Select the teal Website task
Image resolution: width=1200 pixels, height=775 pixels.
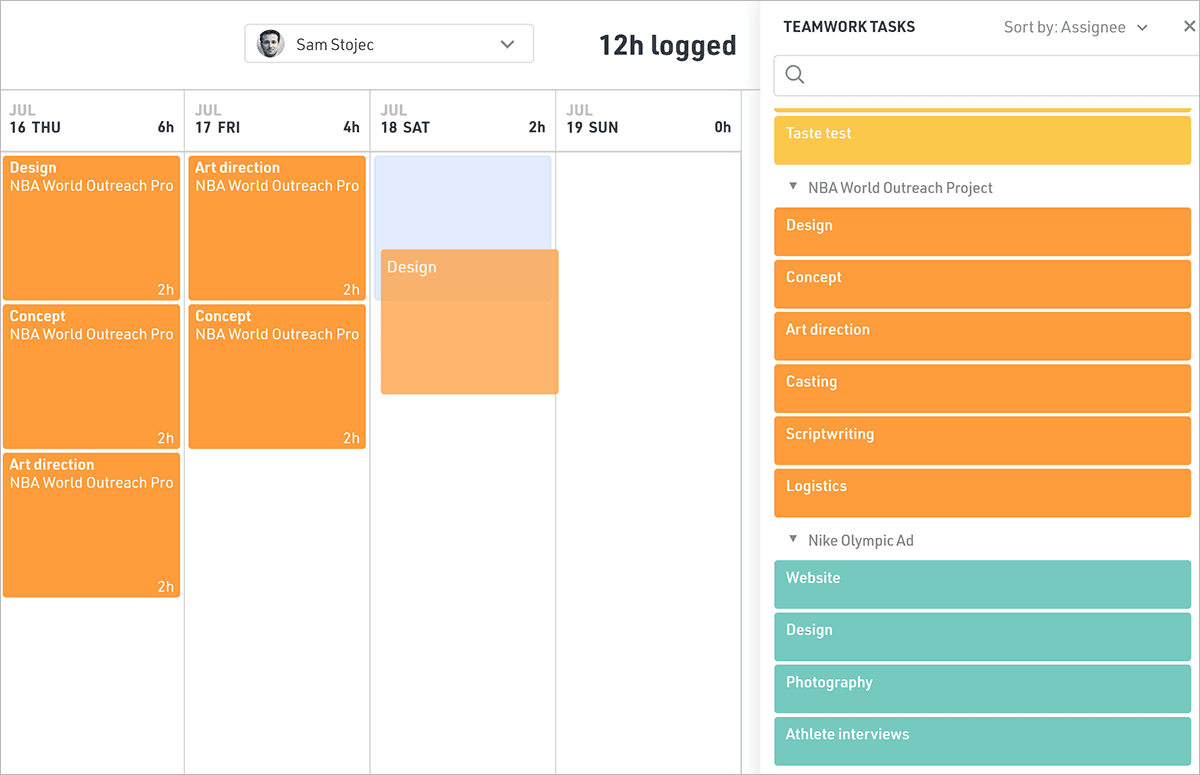click(x=982, y=584)
